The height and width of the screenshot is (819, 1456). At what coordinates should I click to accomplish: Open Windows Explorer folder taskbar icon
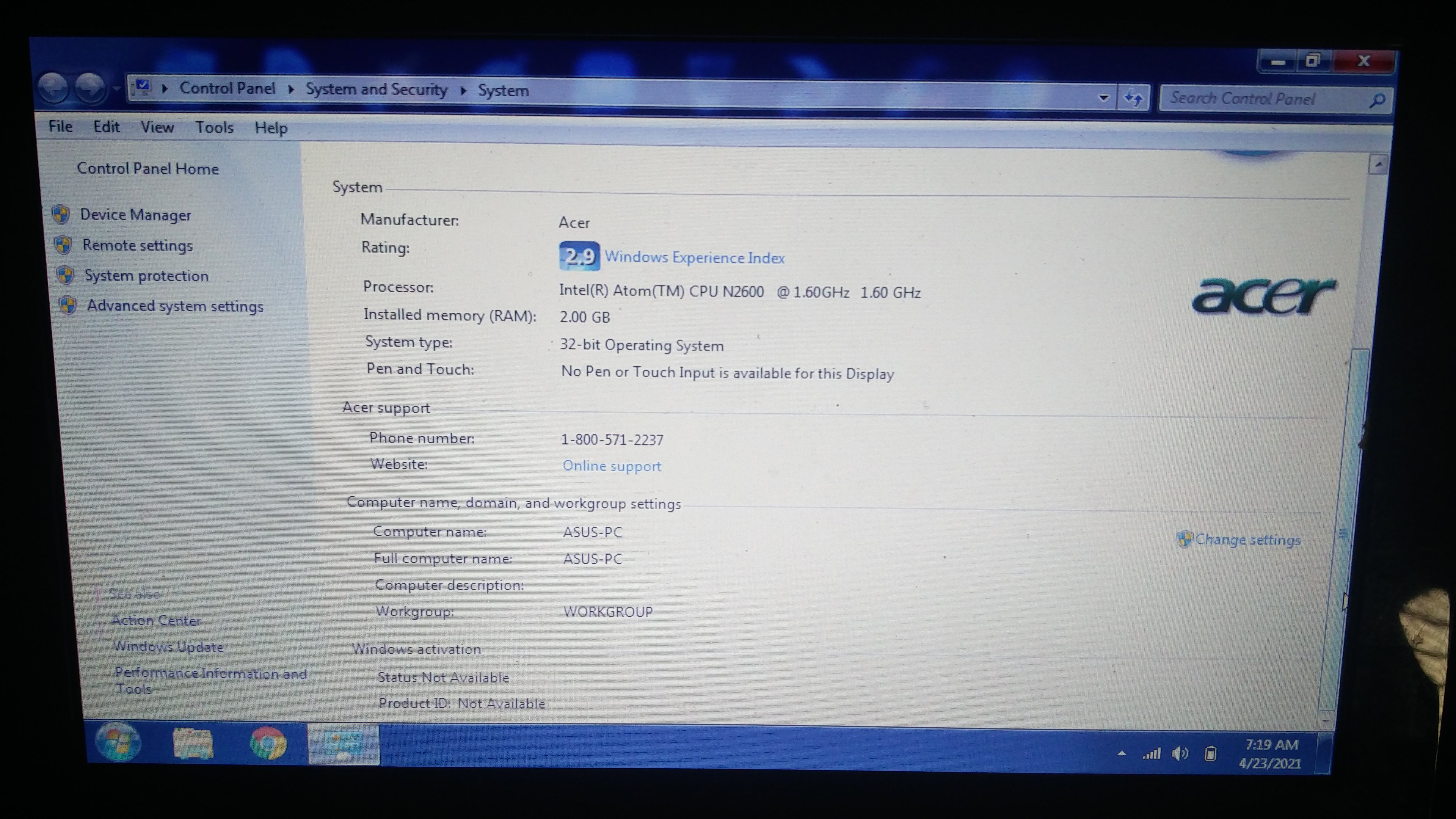193,743
